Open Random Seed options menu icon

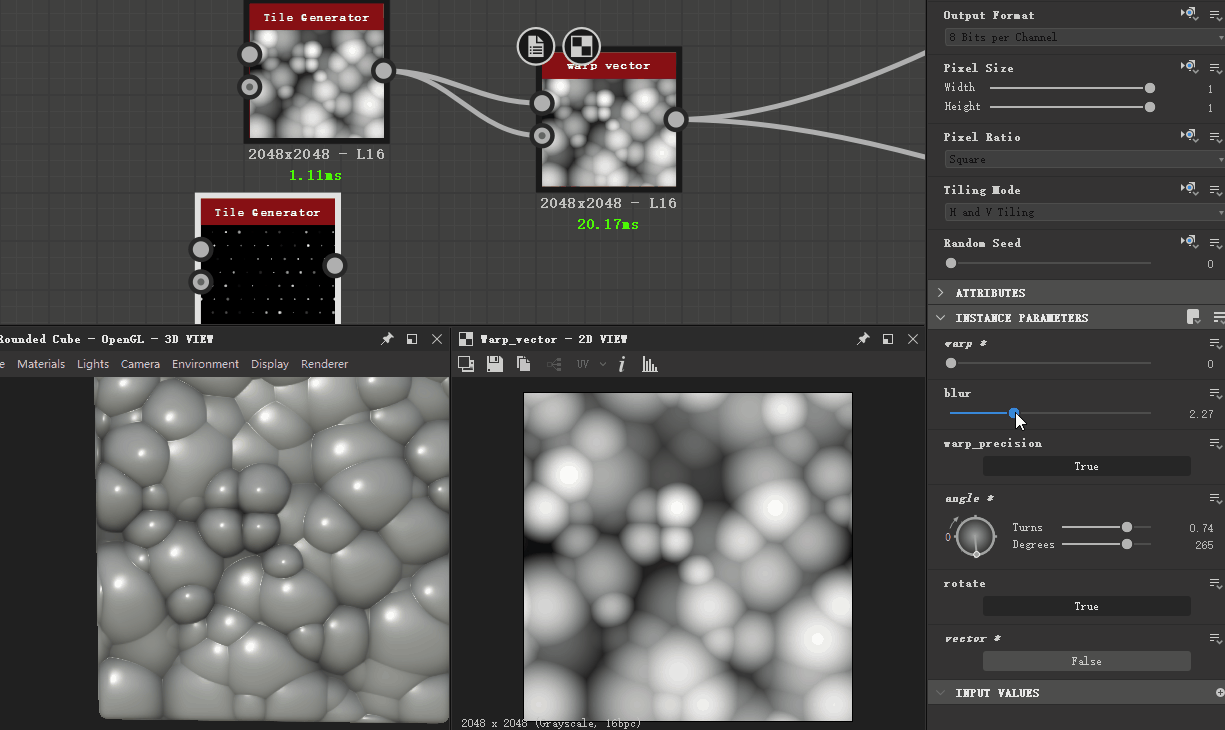coord(1215,243)
